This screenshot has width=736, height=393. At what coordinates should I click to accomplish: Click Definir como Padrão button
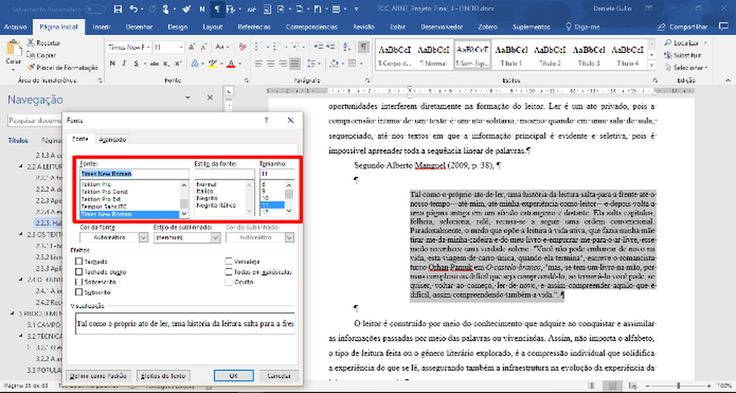click(99, 376)
